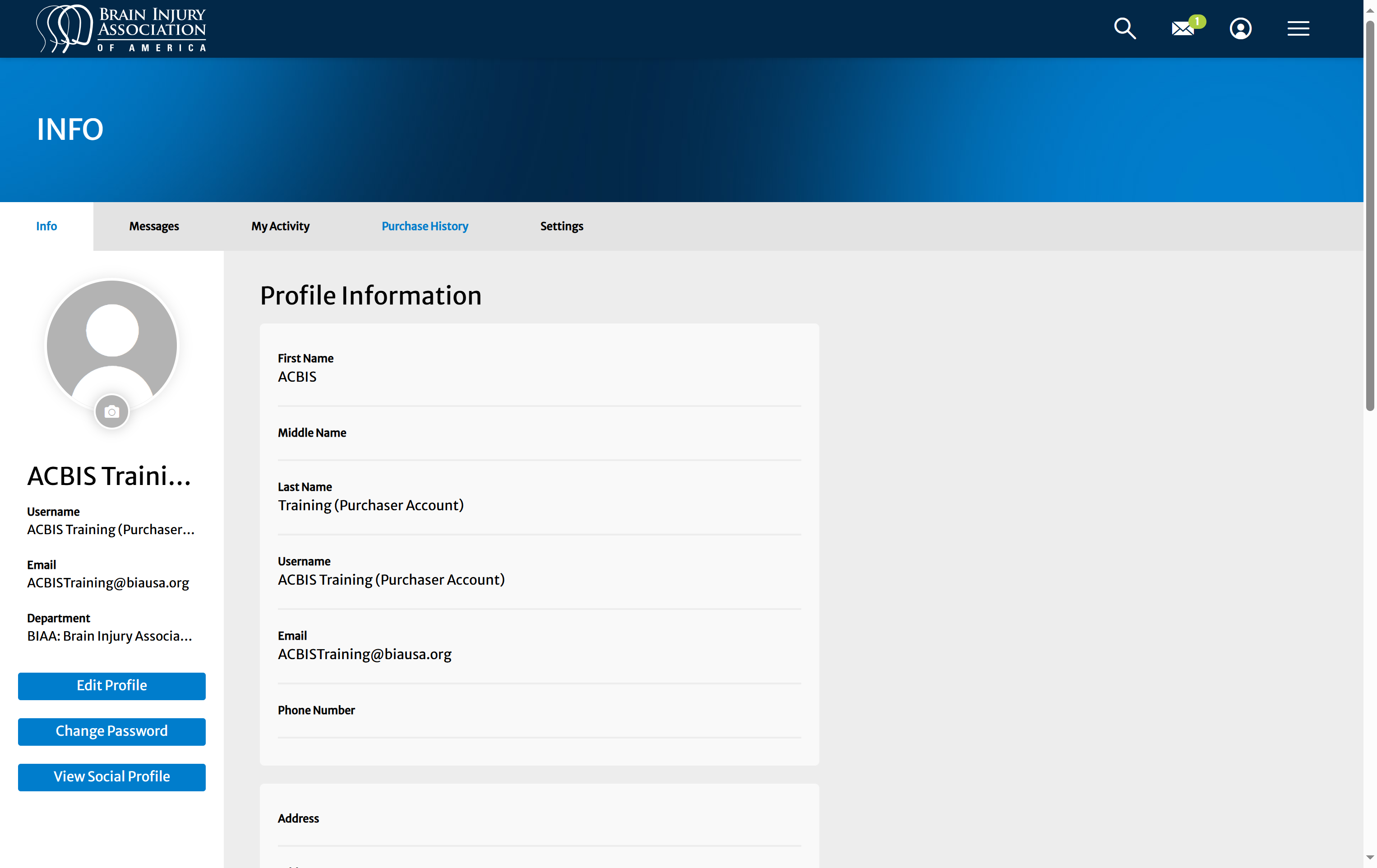Click the Department value 'BIAA: Brain Injury Associa...'

click(110, 636)
